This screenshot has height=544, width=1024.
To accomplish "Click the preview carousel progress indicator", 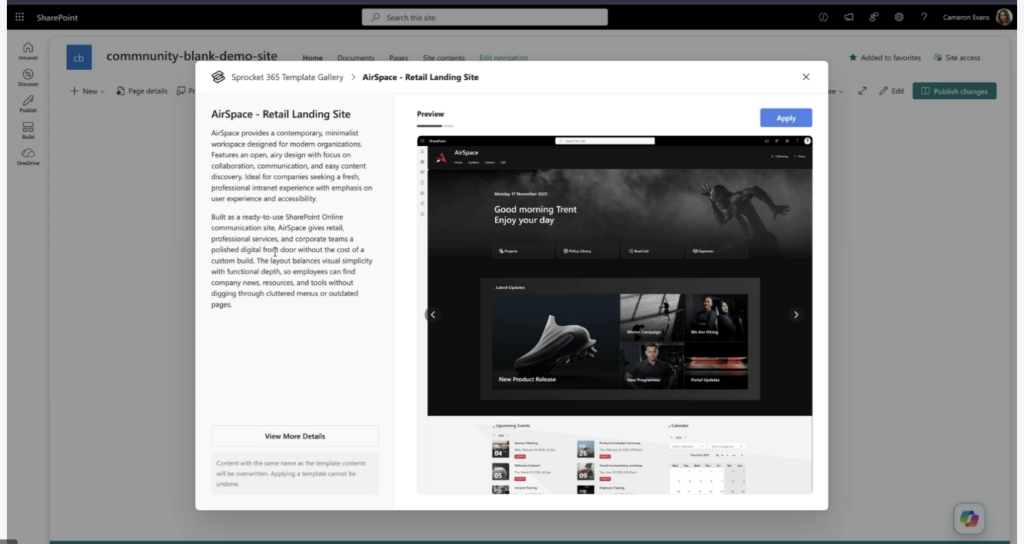I will (435, 125).
